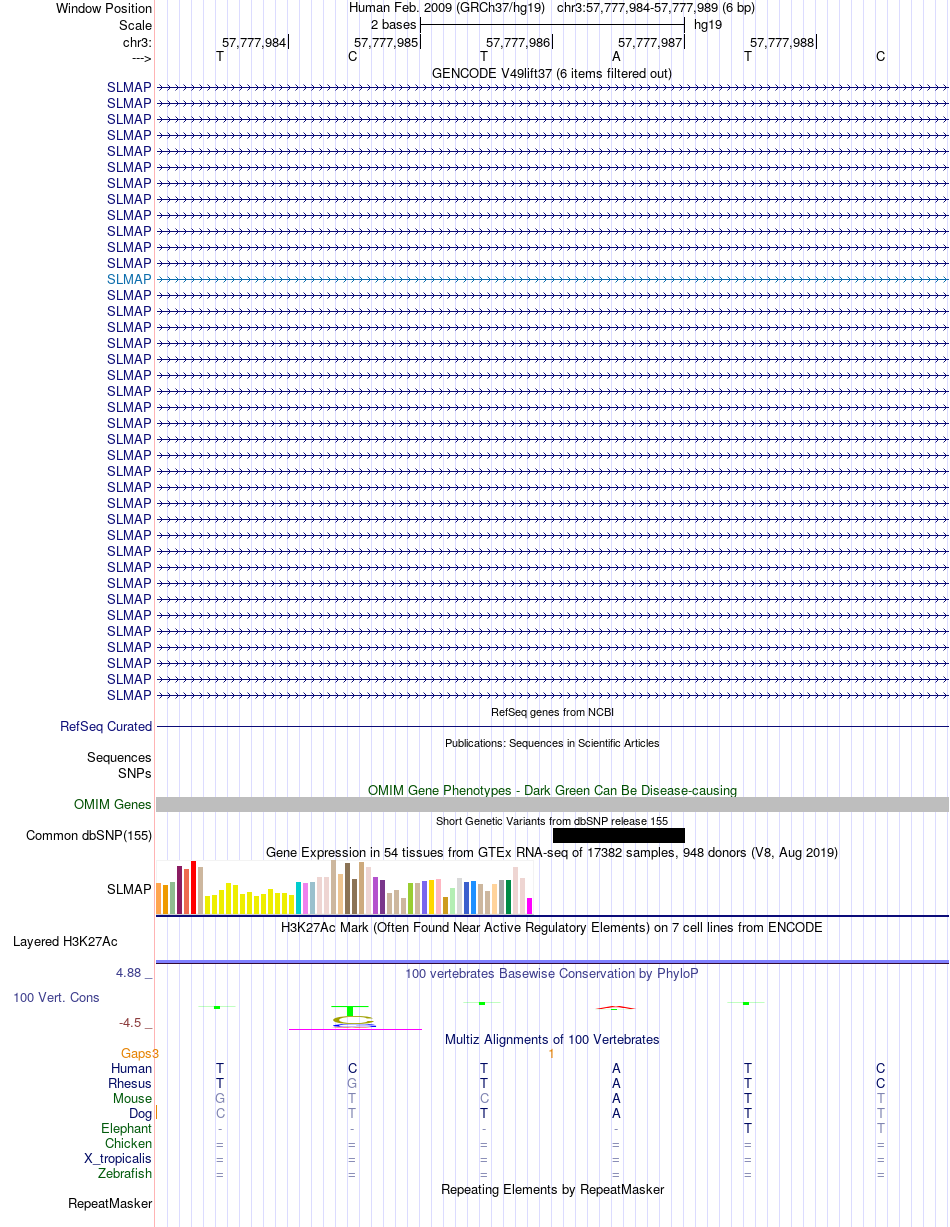Click the RefSeq Curated track label
The image size is (950, 1227).
pos(106,726)
